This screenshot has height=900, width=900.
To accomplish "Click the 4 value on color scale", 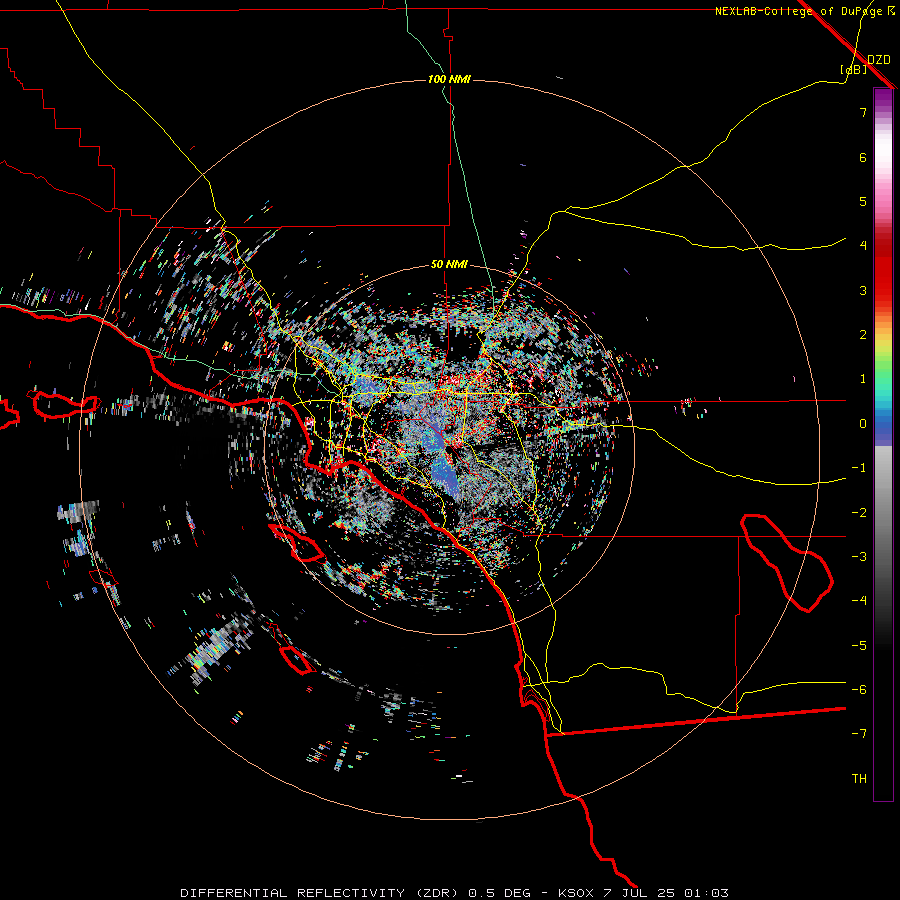I will point(863,246).
